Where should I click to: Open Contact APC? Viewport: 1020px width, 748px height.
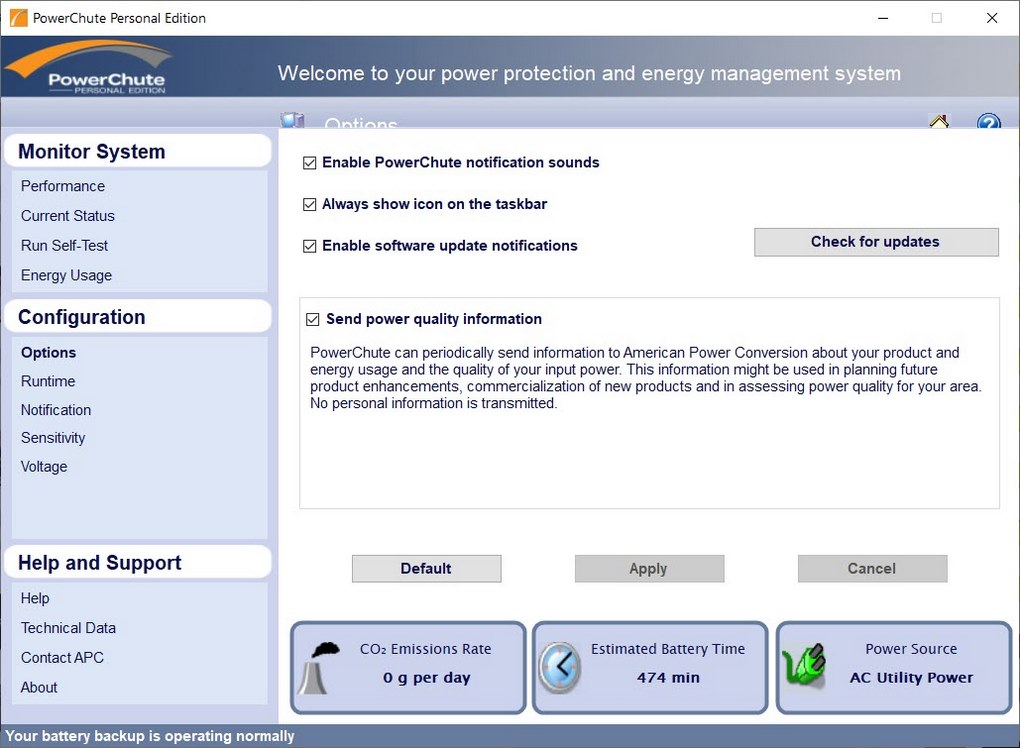click(x=62, y=658)
